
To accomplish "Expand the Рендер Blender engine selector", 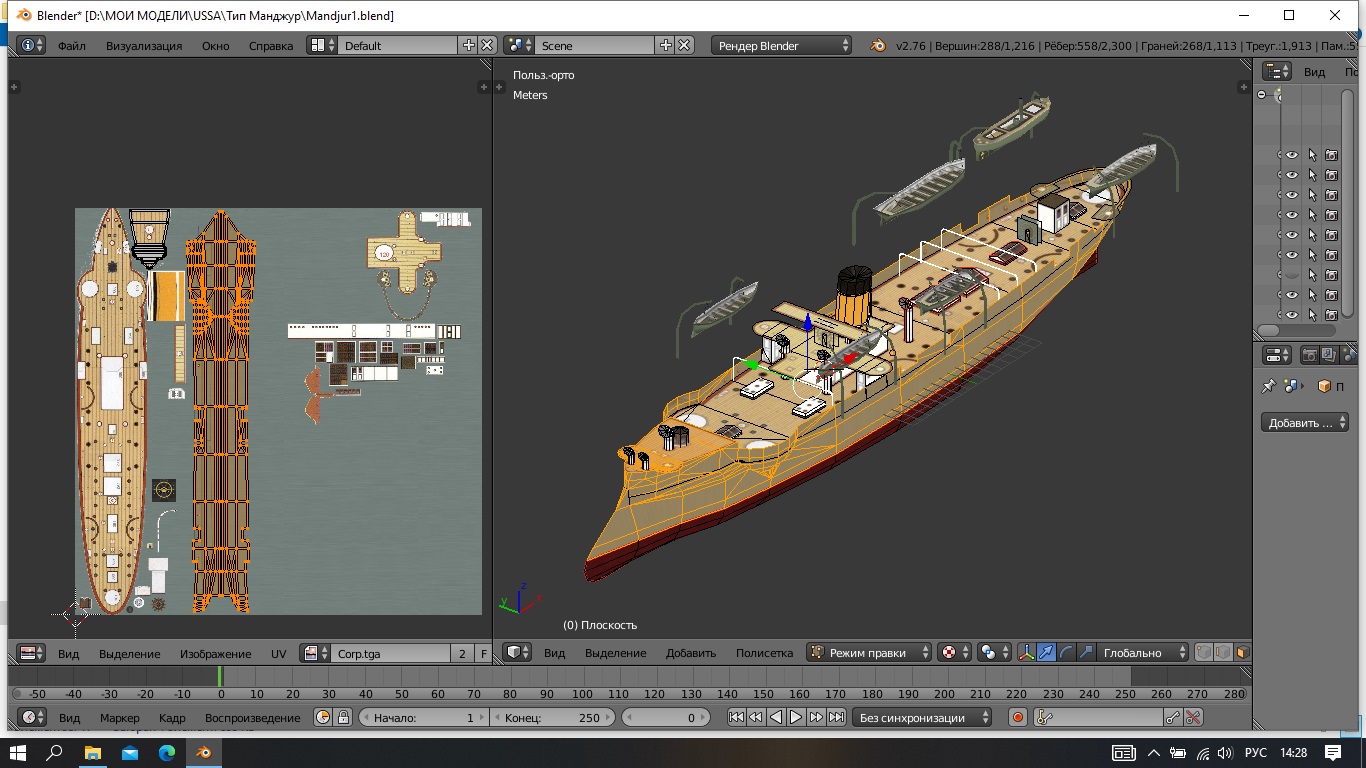I will pyautogui.click(x=781, y=45).
